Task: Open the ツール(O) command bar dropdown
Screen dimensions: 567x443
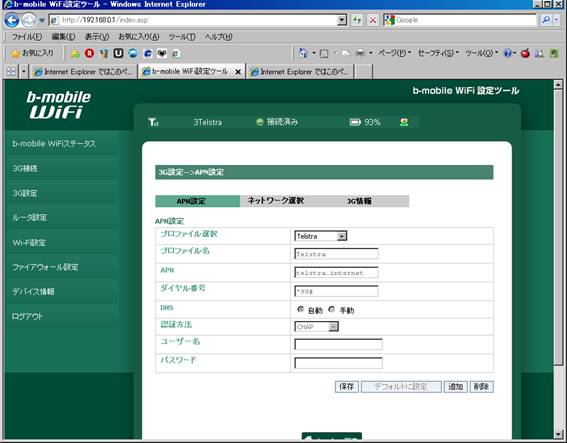Action: click(482, 53)
